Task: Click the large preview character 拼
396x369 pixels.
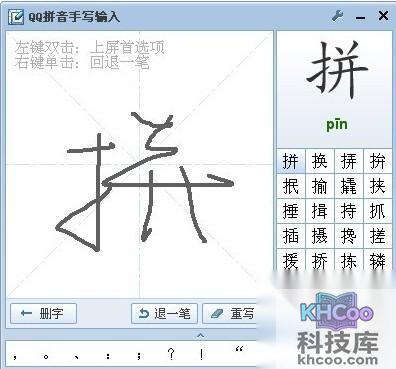Action: (x=337, y=69)
